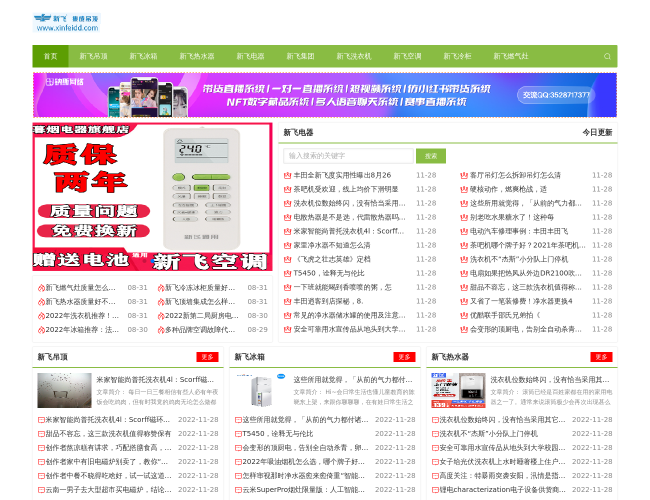Open the 首页 navigation tab
Screen dimensions: 650x500
click(50, 56)
